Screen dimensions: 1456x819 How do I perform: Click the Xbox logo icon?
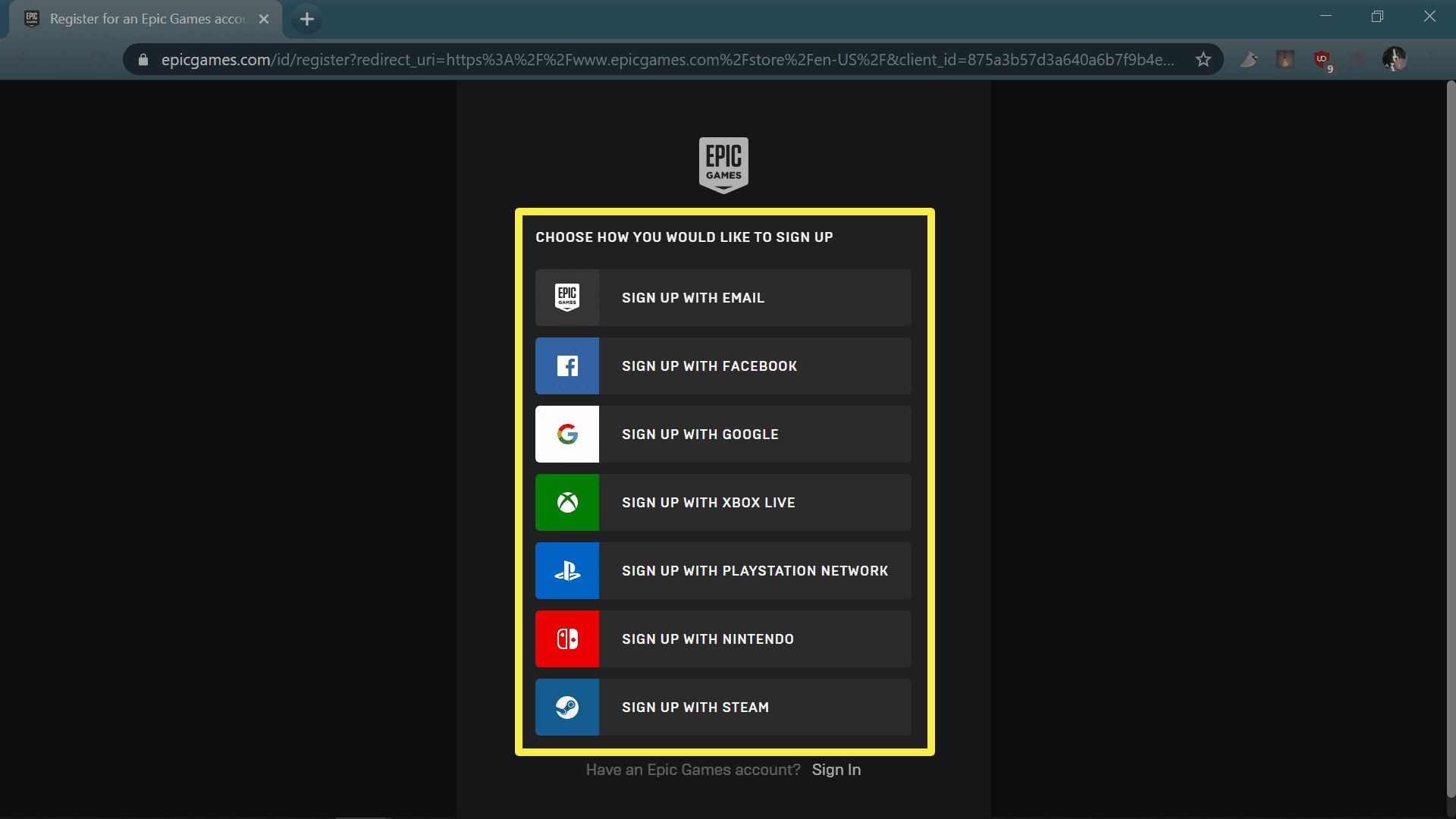pyautogui.click(x=567, y=503)
